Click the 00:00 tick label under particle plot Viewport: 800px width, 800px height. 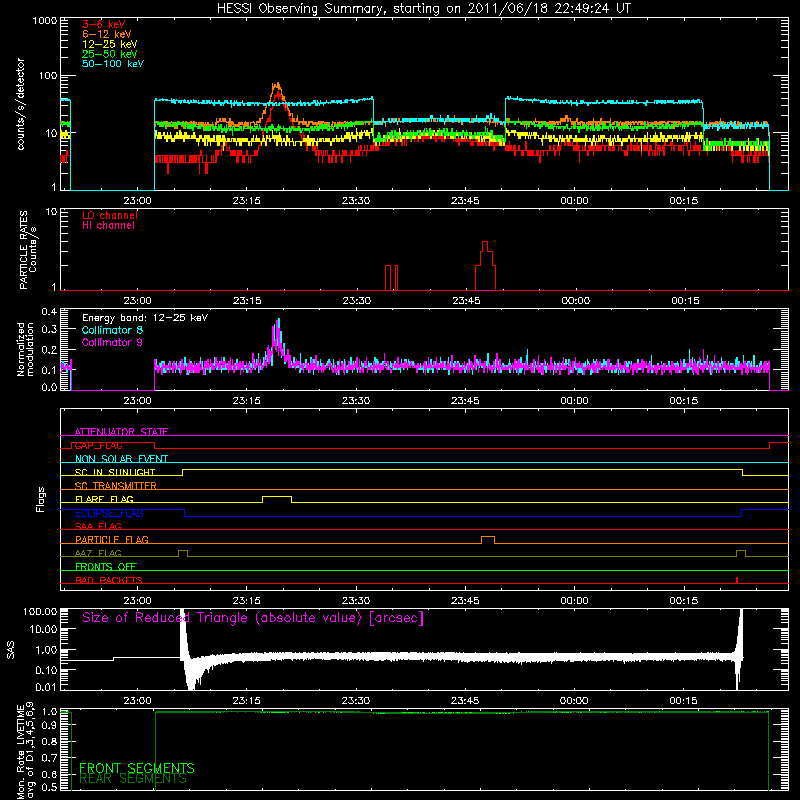tap(576, 301)
